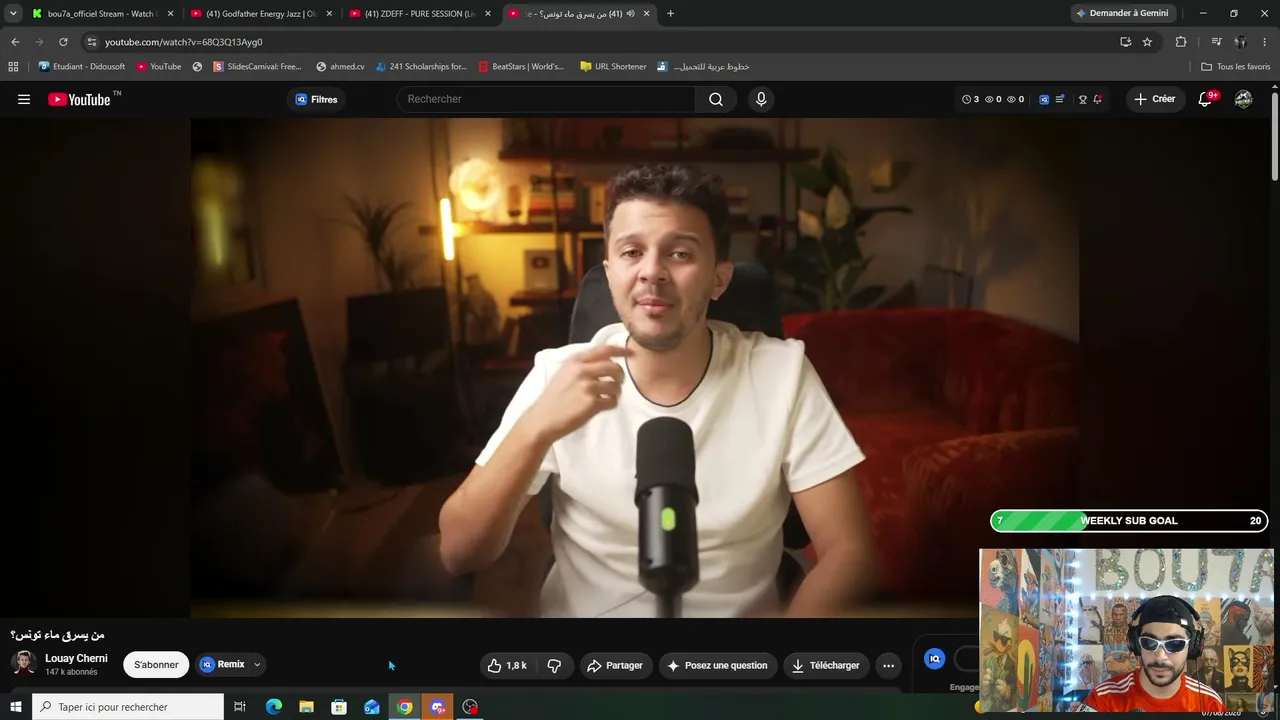The width and height of the screenshot is (1280, 720).
Task: Open the media controls icon
Action: [x=1216, y=42]
